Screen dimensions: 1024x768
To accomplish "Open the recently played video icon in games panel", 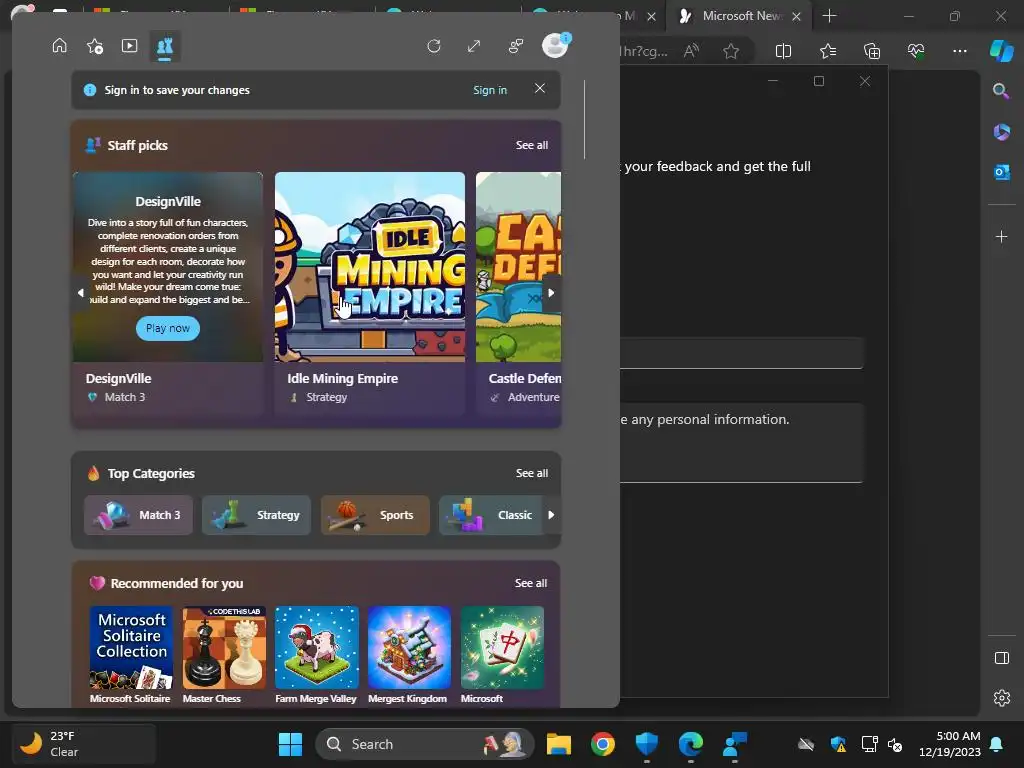I will tap(129, 46).
